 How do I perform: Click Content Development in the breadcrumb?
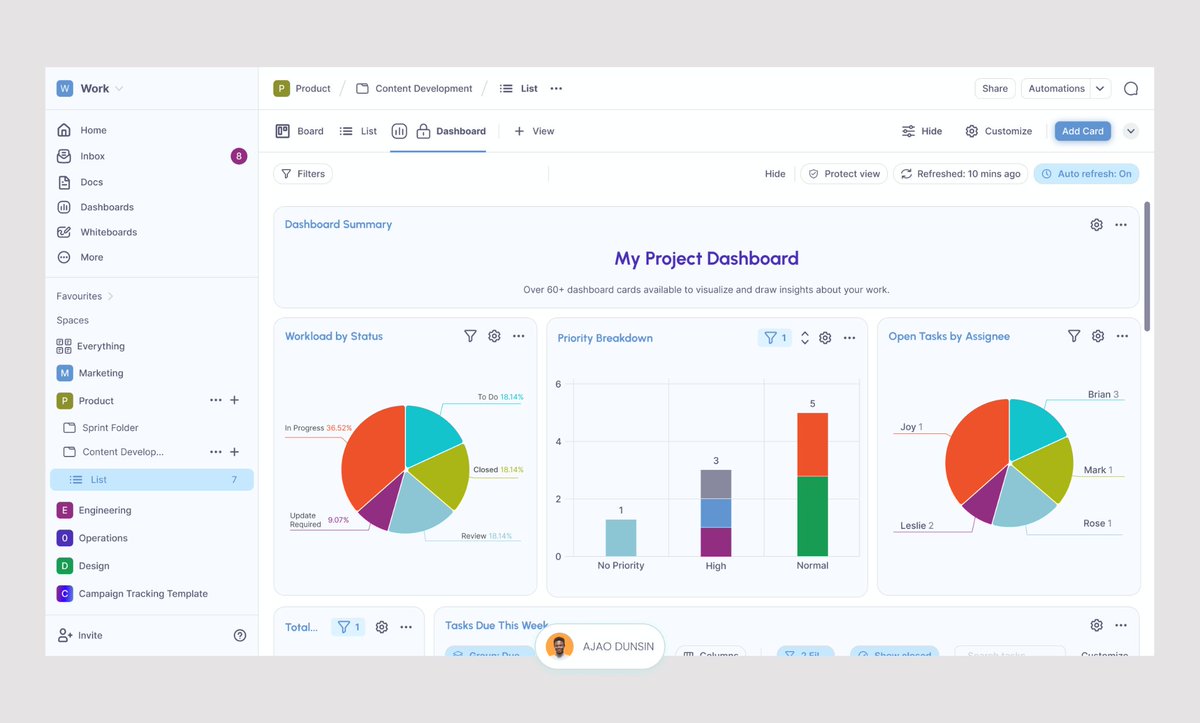tap(414, 88)
